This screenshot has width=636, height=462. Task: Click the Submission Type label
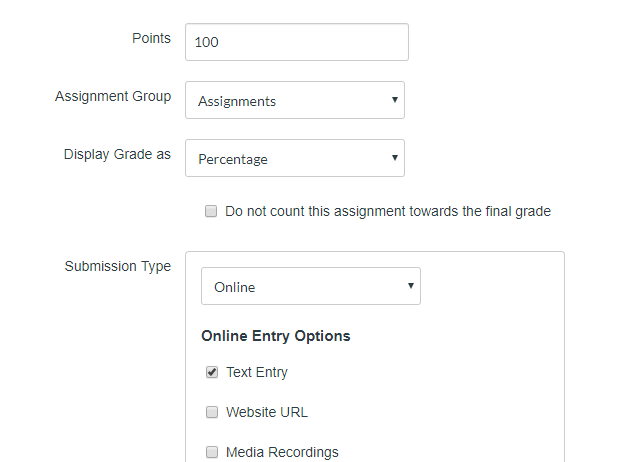tap(118, 266)
